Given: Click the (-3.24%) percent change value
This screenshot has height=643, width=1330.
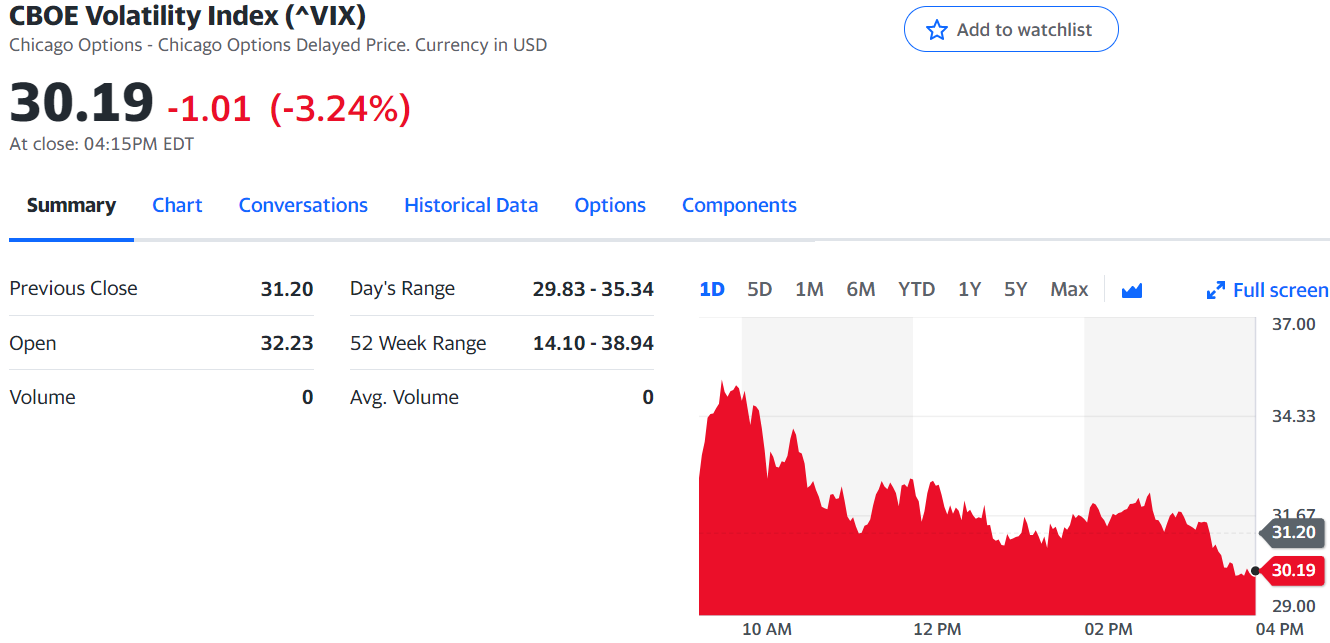Looking at the screenshot, I should point(340,108).
